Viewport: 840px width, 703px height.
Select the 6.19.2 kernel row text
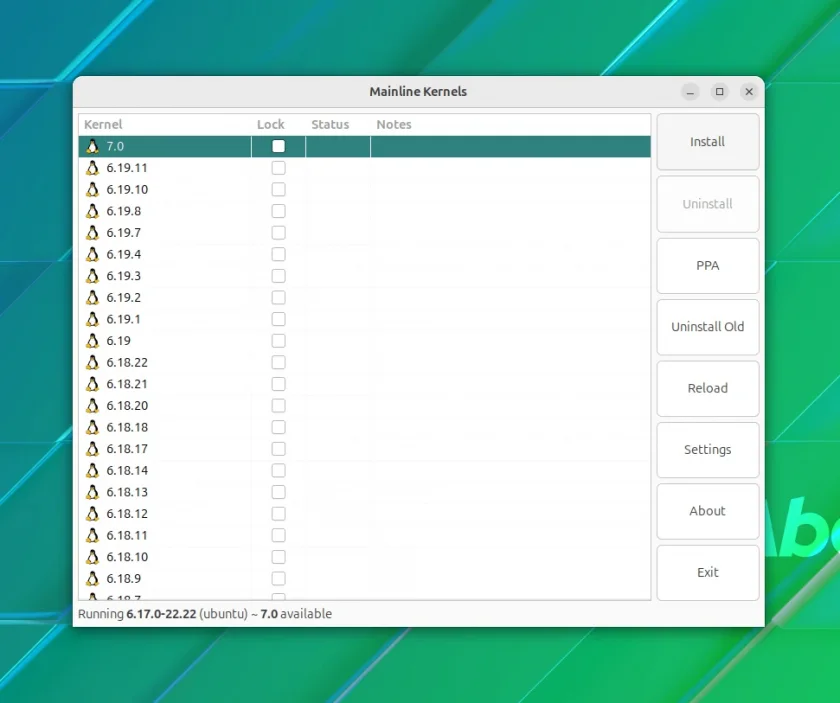[x=123, y=297]
